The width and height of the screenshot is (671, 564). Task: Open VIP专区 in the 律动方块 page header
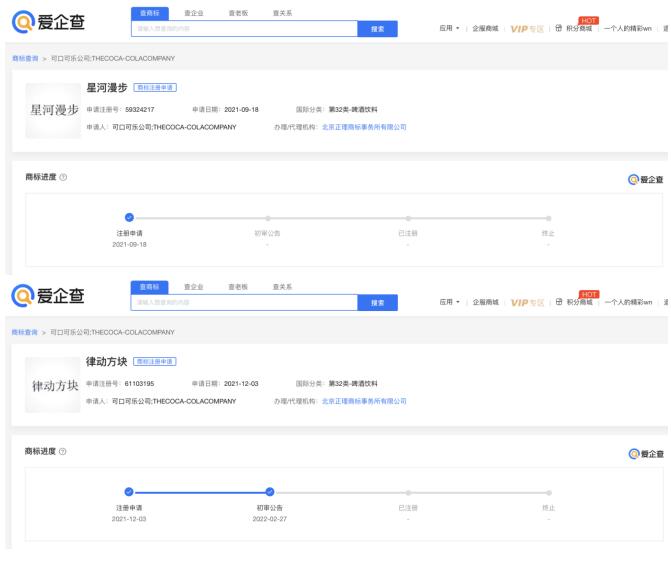527,303
